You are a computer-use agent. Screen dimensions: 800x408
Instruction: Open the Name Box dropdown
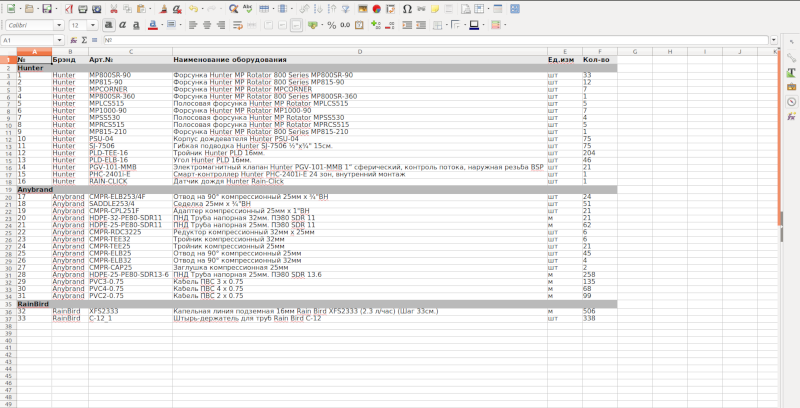[x=61, y=40]
